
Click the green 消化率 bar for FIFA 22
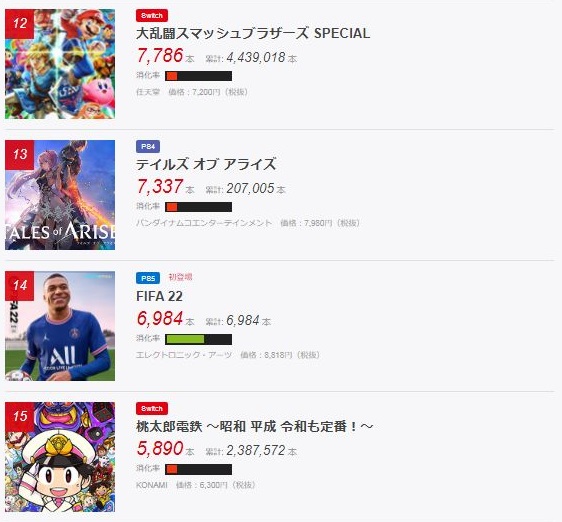[198, 339]
